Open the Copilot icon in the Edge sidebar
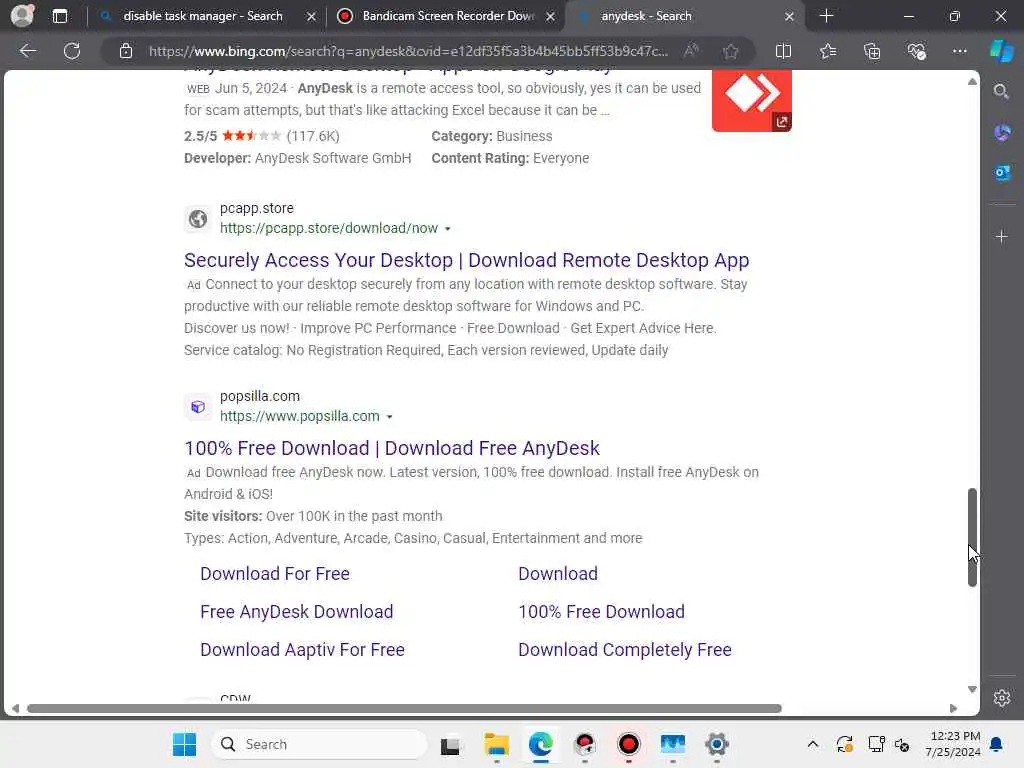Screen dimensions: 1024x768 pos(1002,51)
